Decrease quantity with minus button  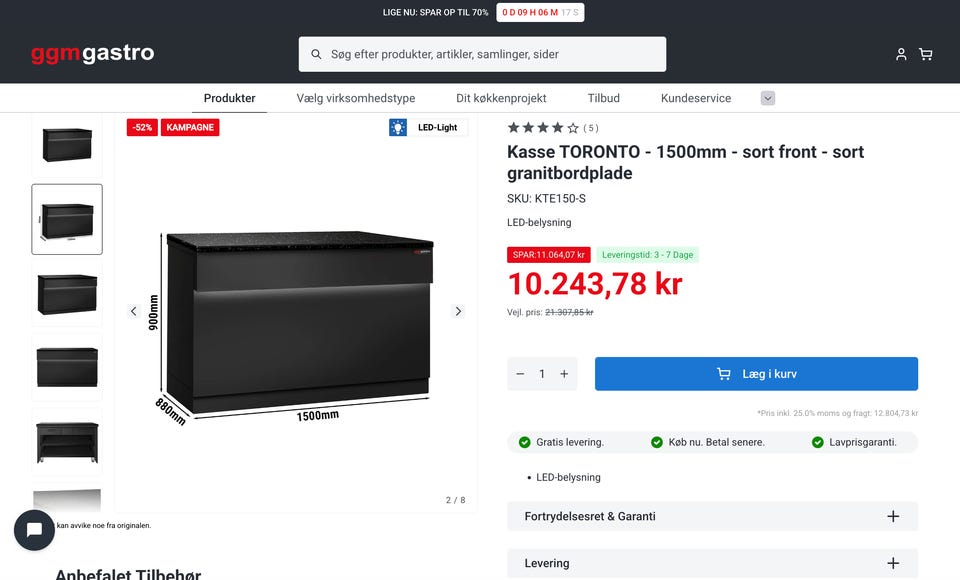coord(520,374)
